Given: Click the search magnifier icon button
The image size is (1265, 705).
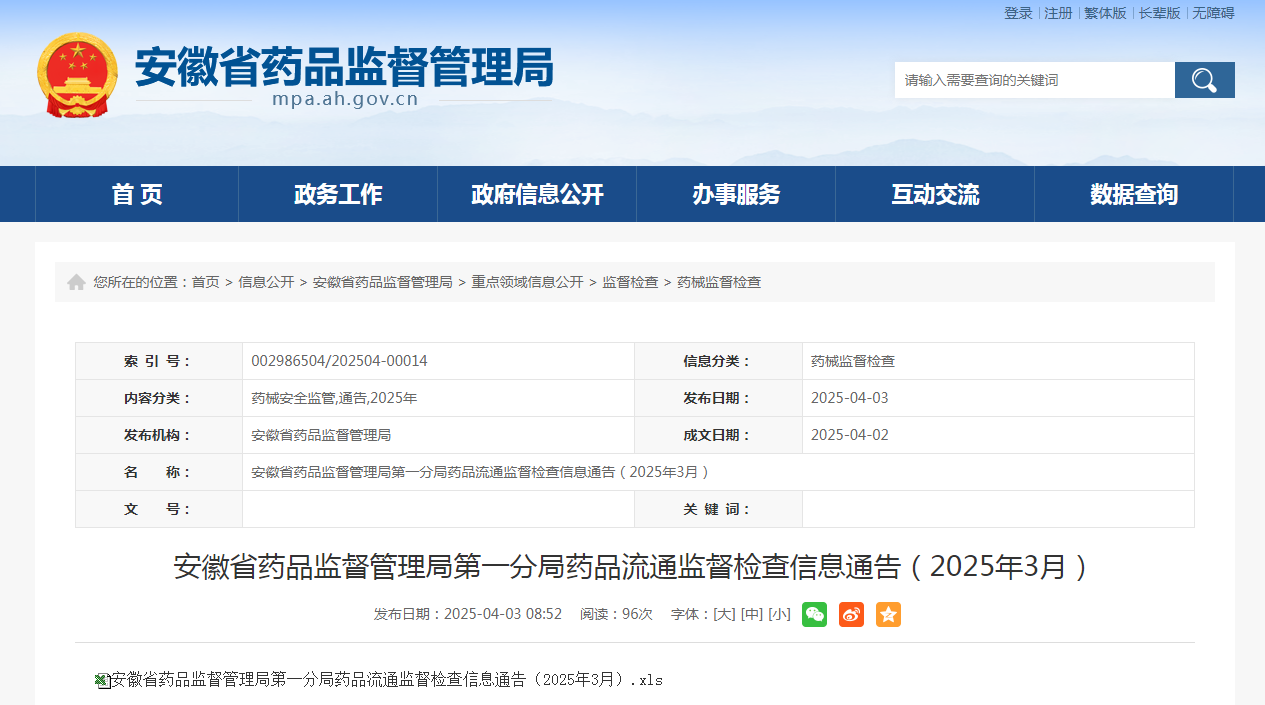Looking at the screenshot, I should 1204,80.
